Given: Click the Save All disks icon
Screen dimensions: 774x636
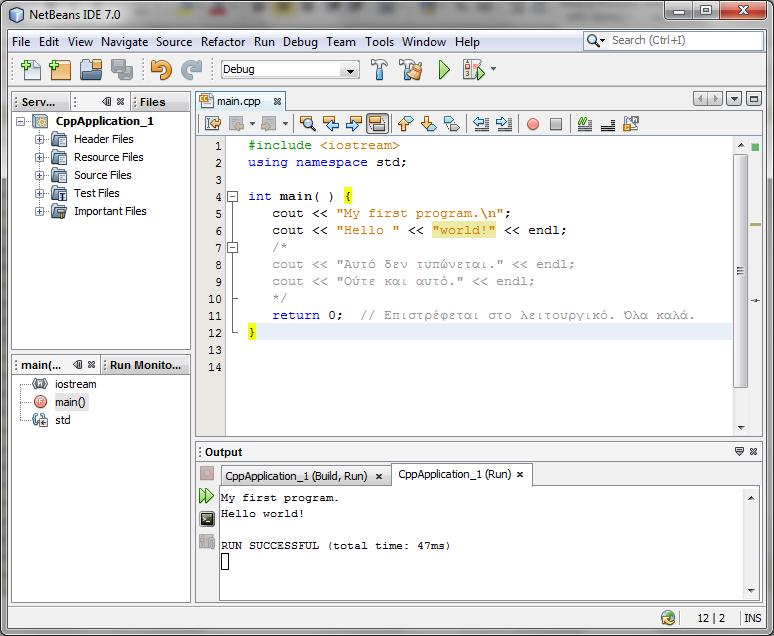Looking at the screenshot, I should [121, 70].
